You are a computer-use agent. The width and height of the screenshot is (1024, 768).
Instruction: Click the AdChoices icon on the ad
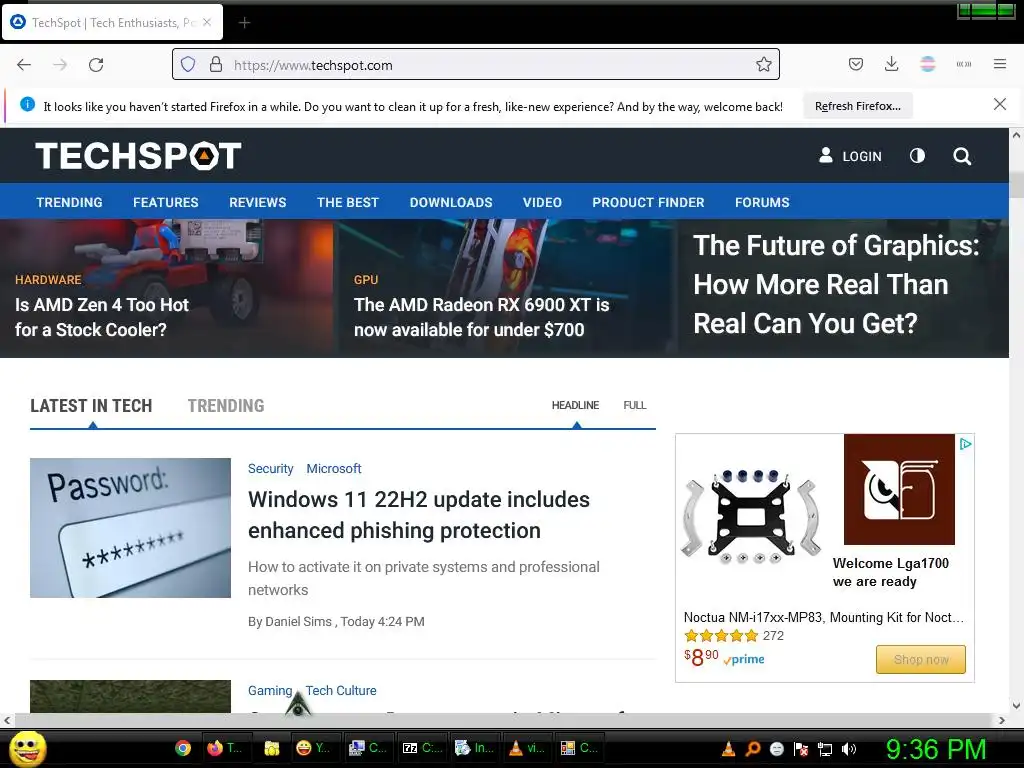(x=965, y=444)
